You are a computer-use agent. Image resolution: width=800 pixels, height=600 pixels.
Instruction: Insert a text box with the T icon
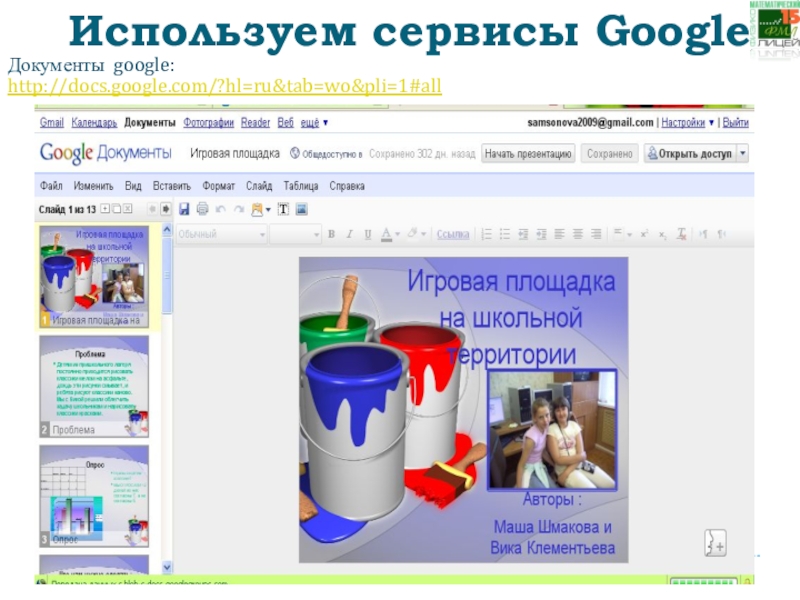pos(283,209)
